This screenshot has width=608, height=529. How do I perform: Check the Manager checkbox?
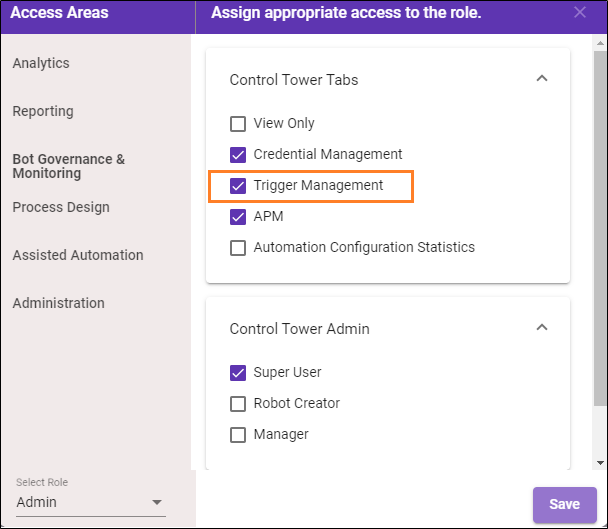coord(238,435)
